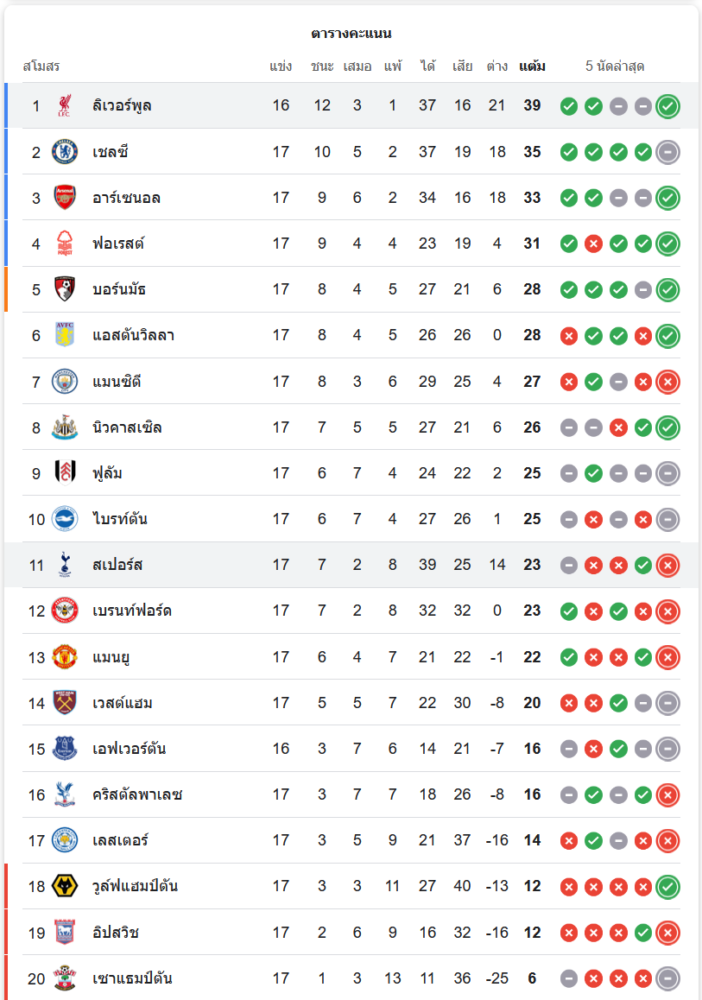Click Southampton's latest match draw indicator
Image resolution: width=702 pixels, height=1000 pixels.
(668, 978)
